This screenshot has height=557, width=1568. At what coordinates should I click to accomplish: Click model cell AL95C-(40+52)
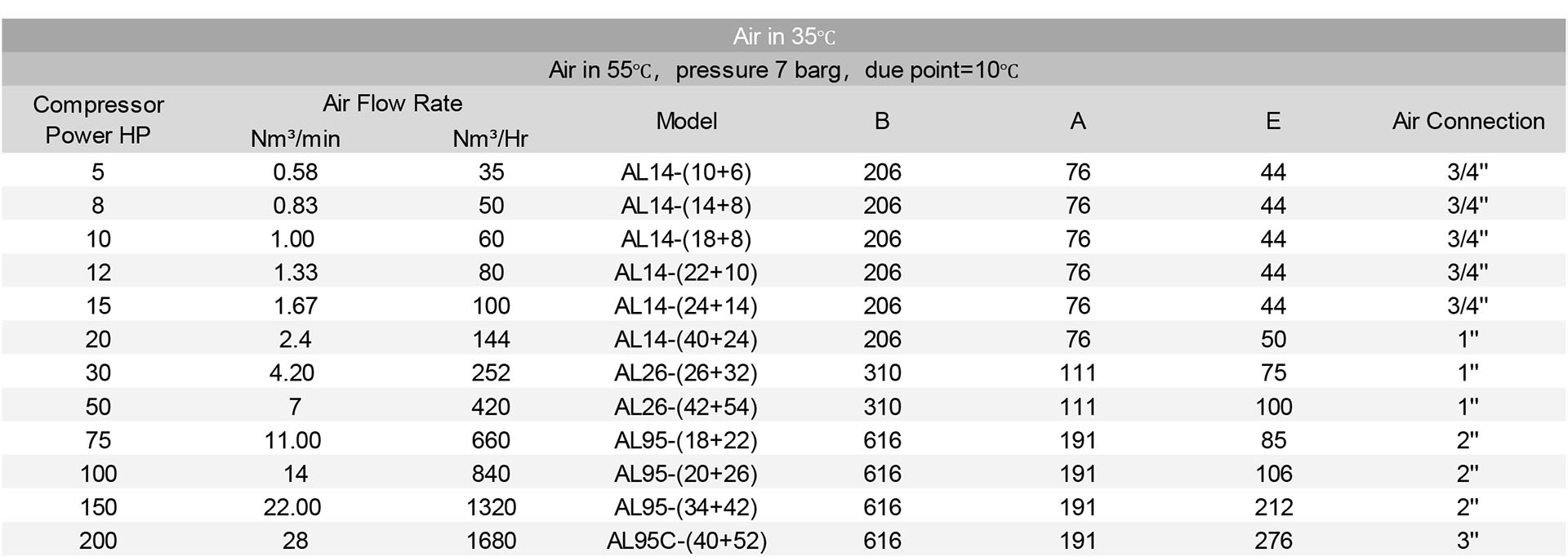(686, 541)
